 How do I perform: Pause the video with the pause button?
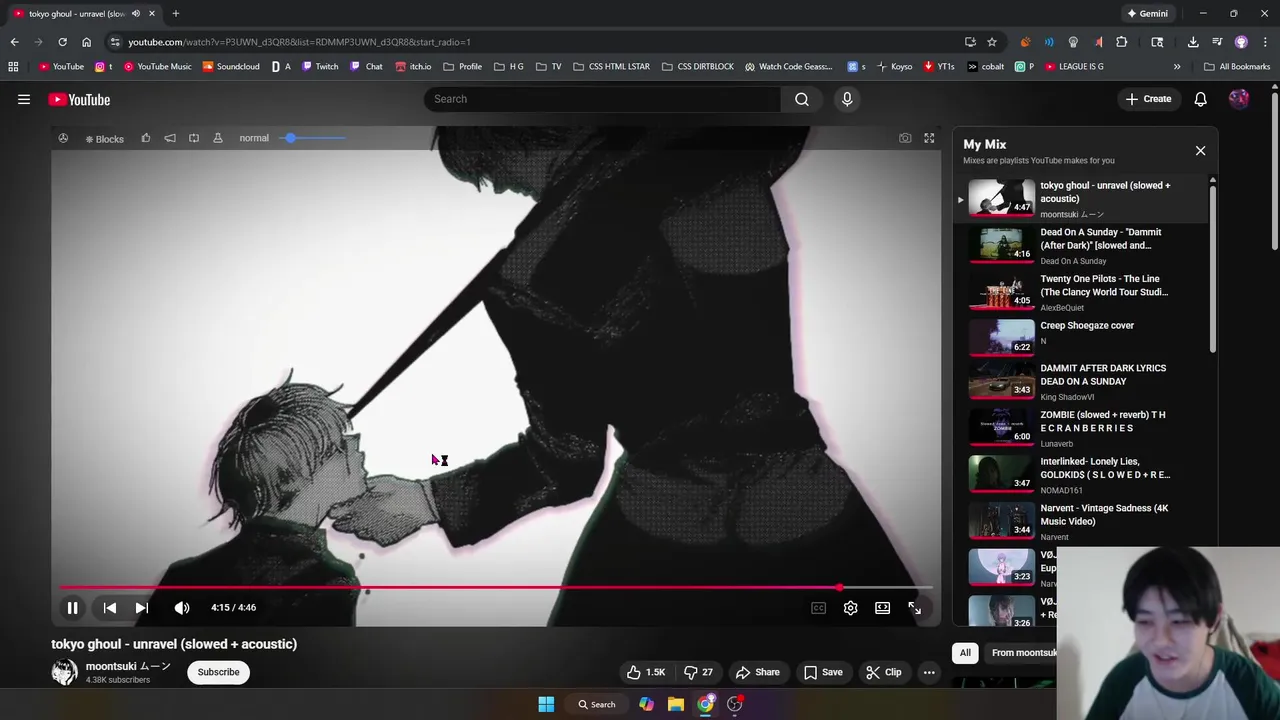(72, 607)
